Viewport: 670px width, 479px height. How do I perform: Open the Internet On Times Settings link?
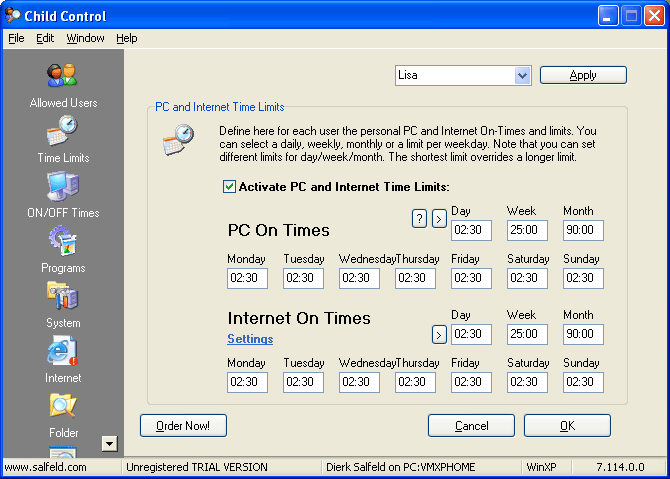point(250,339)
